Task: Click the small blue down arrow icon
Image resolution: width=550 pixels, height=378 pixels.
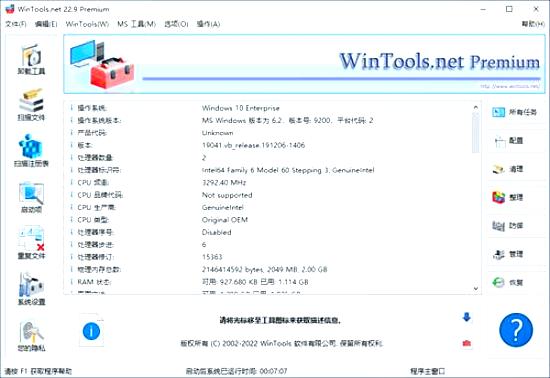Action: [x=467, y=317]
